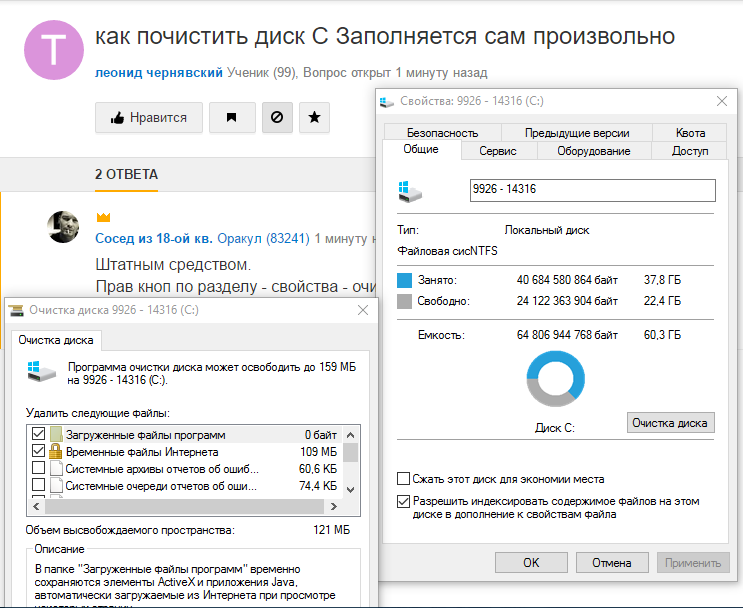Screen dimensions: 743x608
Task: Click file icon of Системные архивы отчетов row
Action: [56, 468]
